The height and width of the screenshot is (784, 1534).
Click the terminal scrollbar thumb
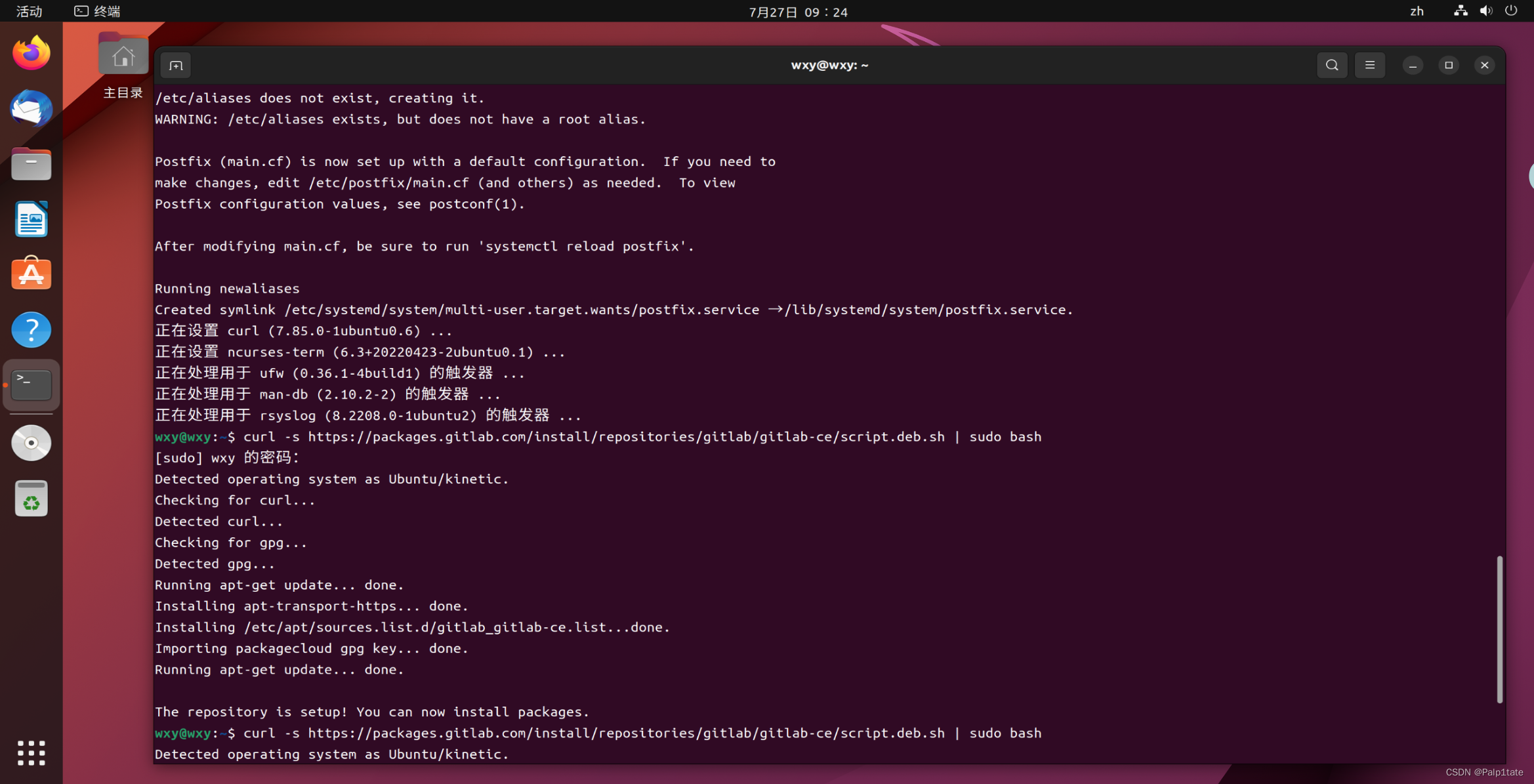1499,629
